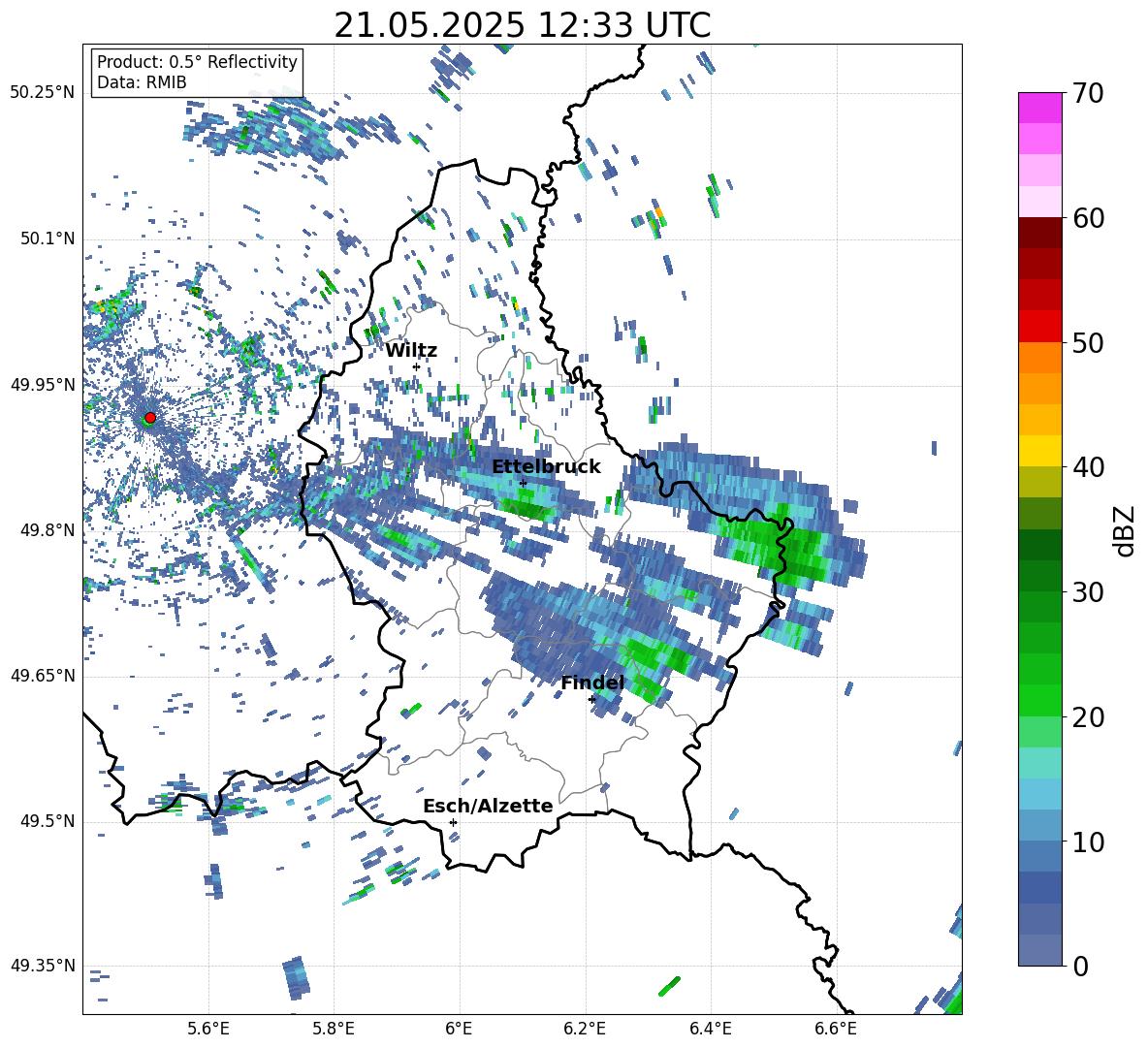
Task: Click the Findel location label
Action: pyautogui.click(x=592, y=683)
